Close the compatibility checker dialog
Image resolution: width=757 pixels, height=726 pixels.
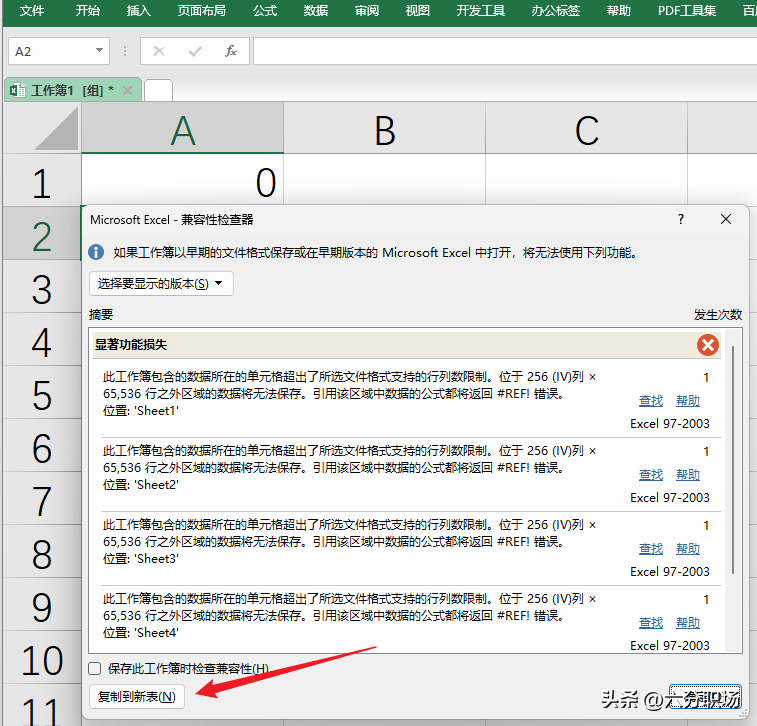pyautogui.click(x=726, y=219)
